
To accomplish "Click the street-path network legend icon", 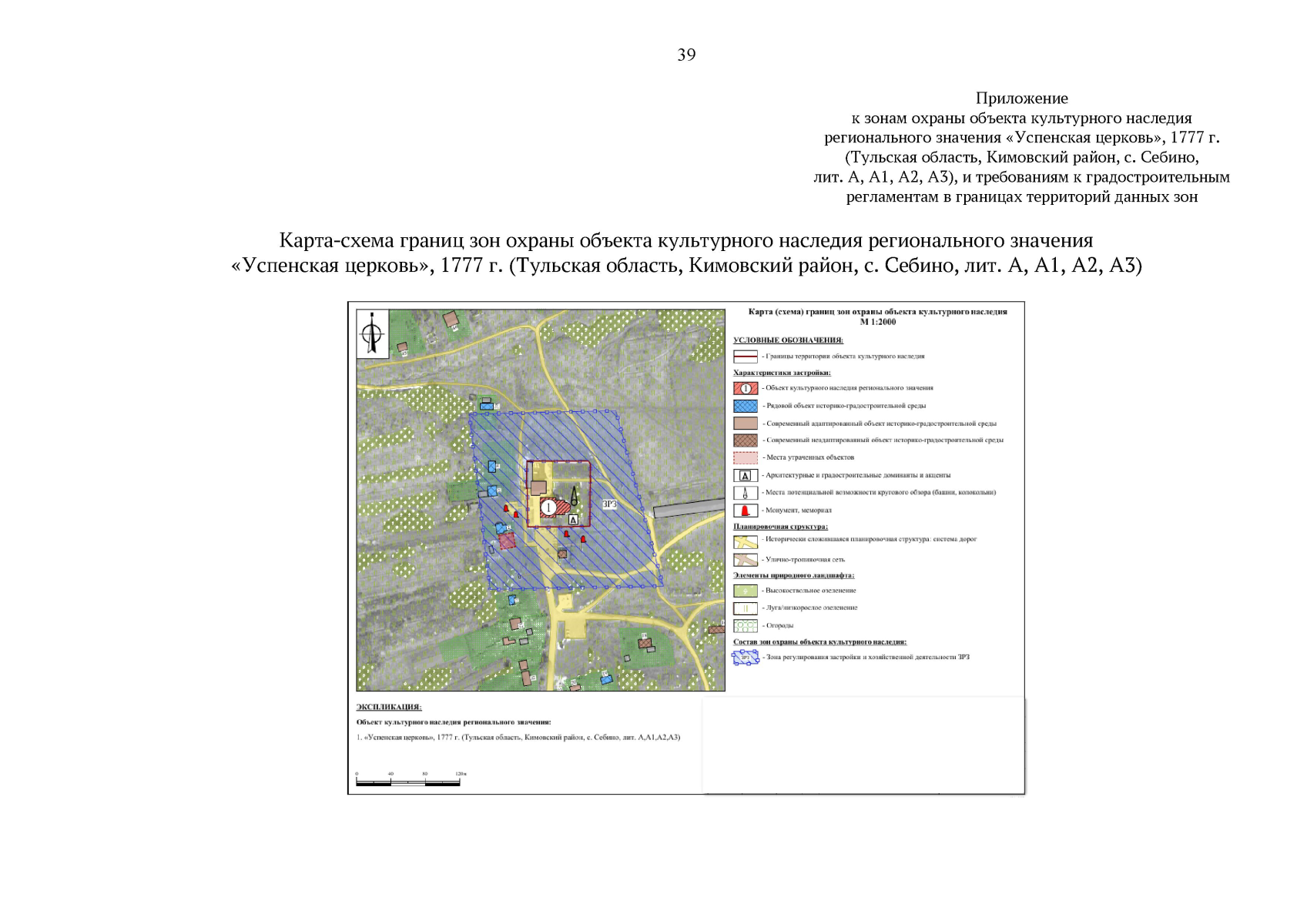I will point(745,560).
